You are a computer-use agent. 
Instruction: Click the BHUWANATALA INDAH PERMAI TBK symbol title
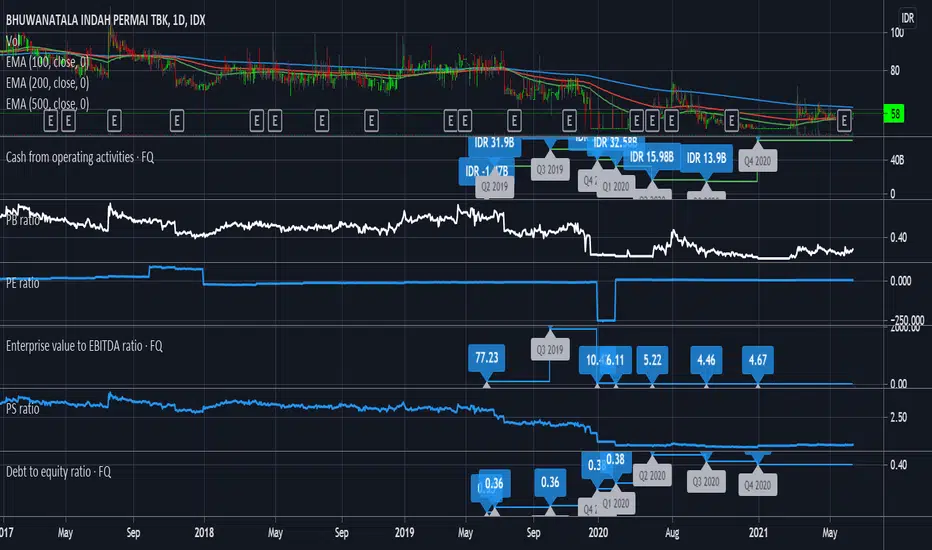coord(105,20)
